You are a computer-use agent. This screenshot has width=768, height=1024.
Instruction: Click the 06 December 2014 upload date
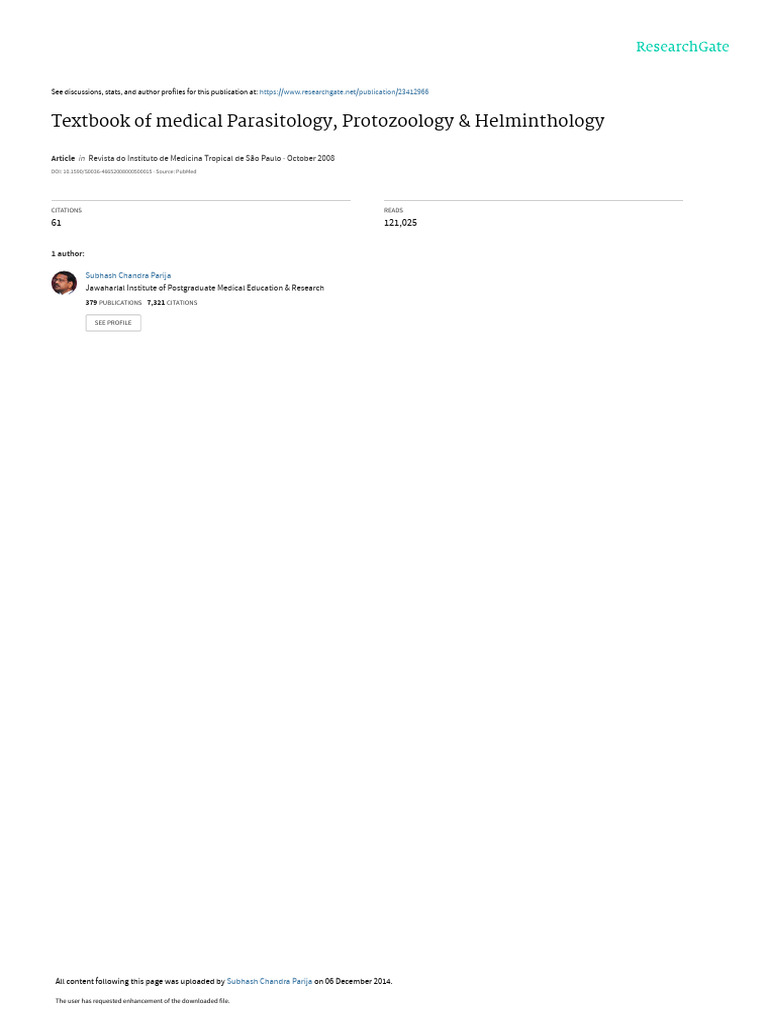[x=358, y=981]
